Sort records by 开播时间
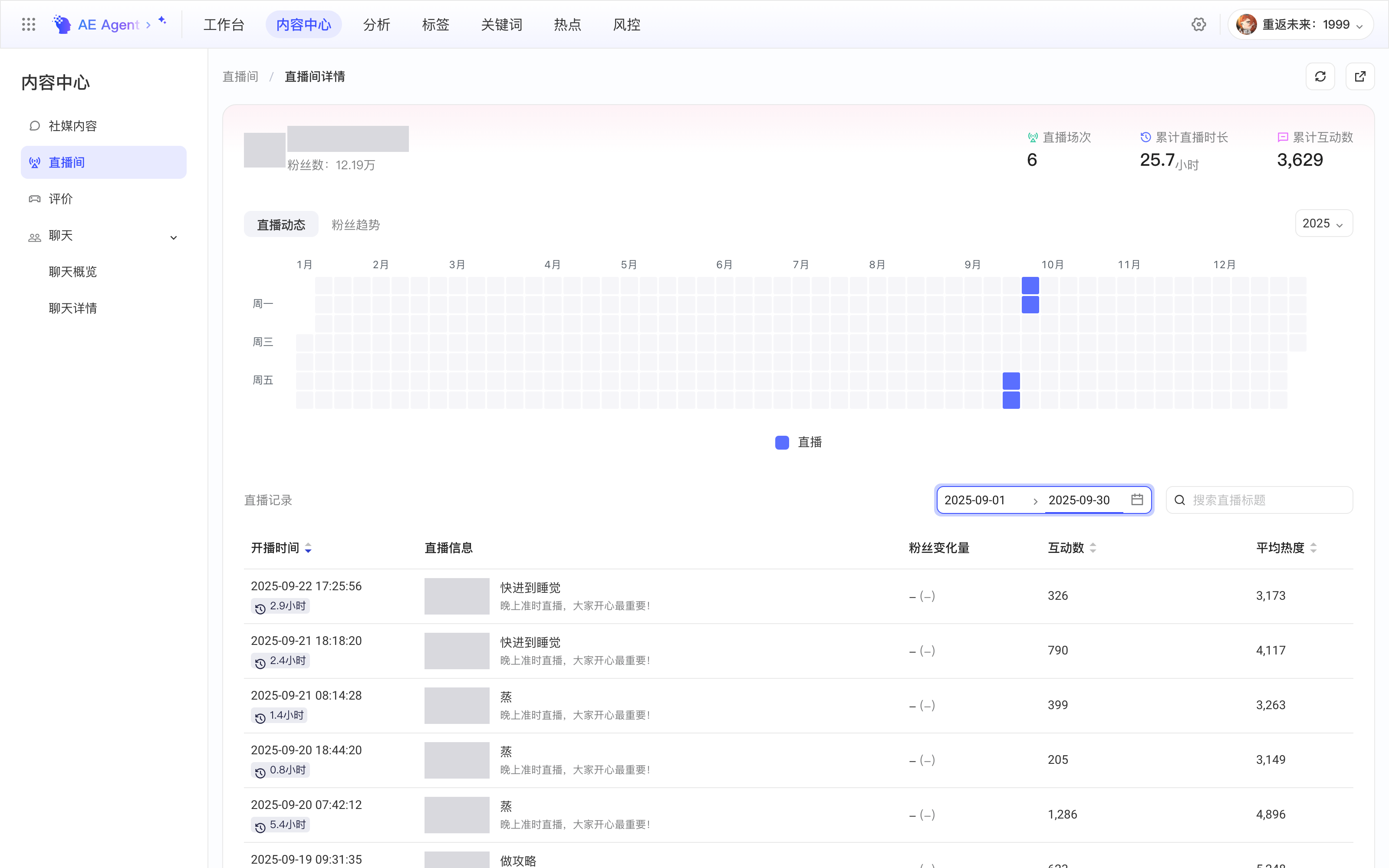The image size is (1389, 868). (x=281, y=548)
